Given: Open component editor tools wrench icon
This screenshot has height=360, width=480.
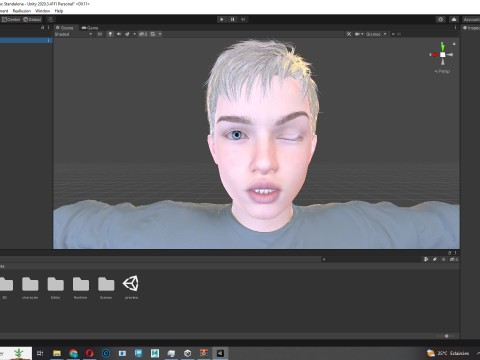Looking at the screenshot, I should [349, 34].
